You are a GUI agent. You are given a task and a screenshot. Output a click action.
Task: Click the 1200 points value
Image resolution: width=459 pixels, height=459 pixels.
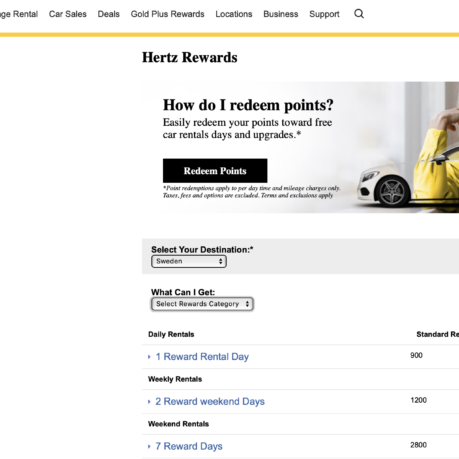pos(418,400)
